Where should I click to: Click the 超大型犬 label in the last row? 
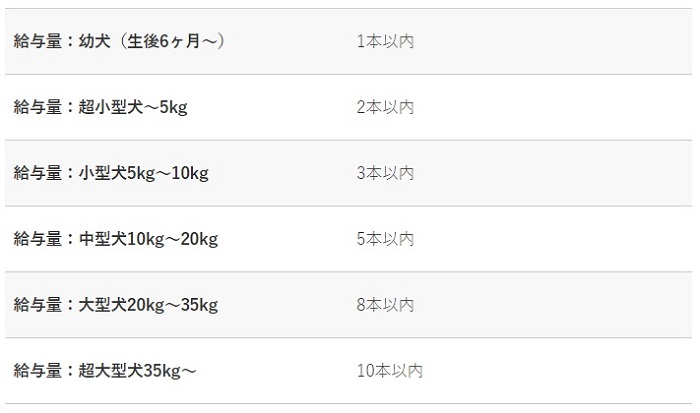(x=112, y=371)
